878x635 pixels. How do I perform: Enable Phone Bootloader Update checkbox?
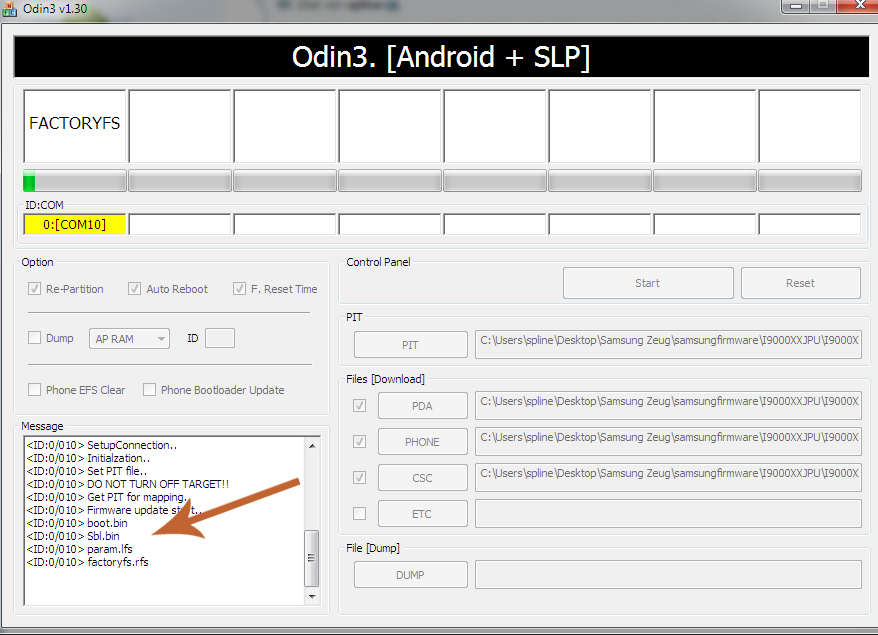coord(150,390)
